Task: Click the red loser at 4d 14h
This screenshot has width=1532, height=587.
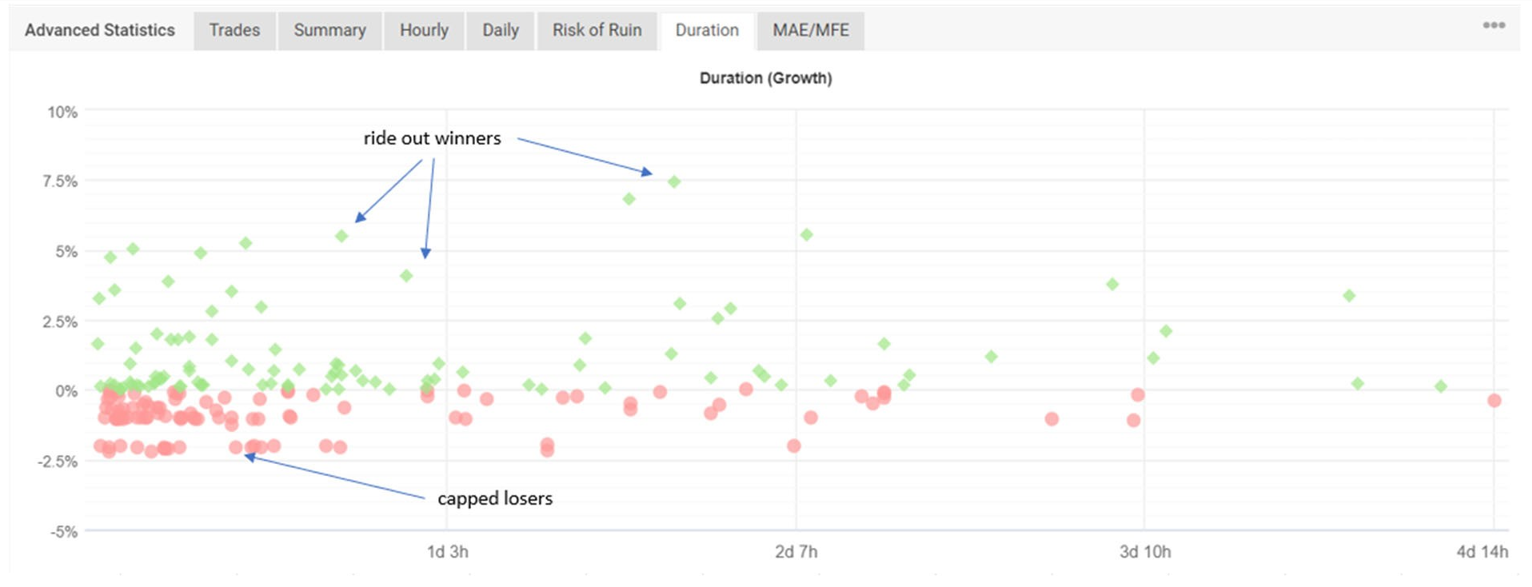Action: [1494, 400]
